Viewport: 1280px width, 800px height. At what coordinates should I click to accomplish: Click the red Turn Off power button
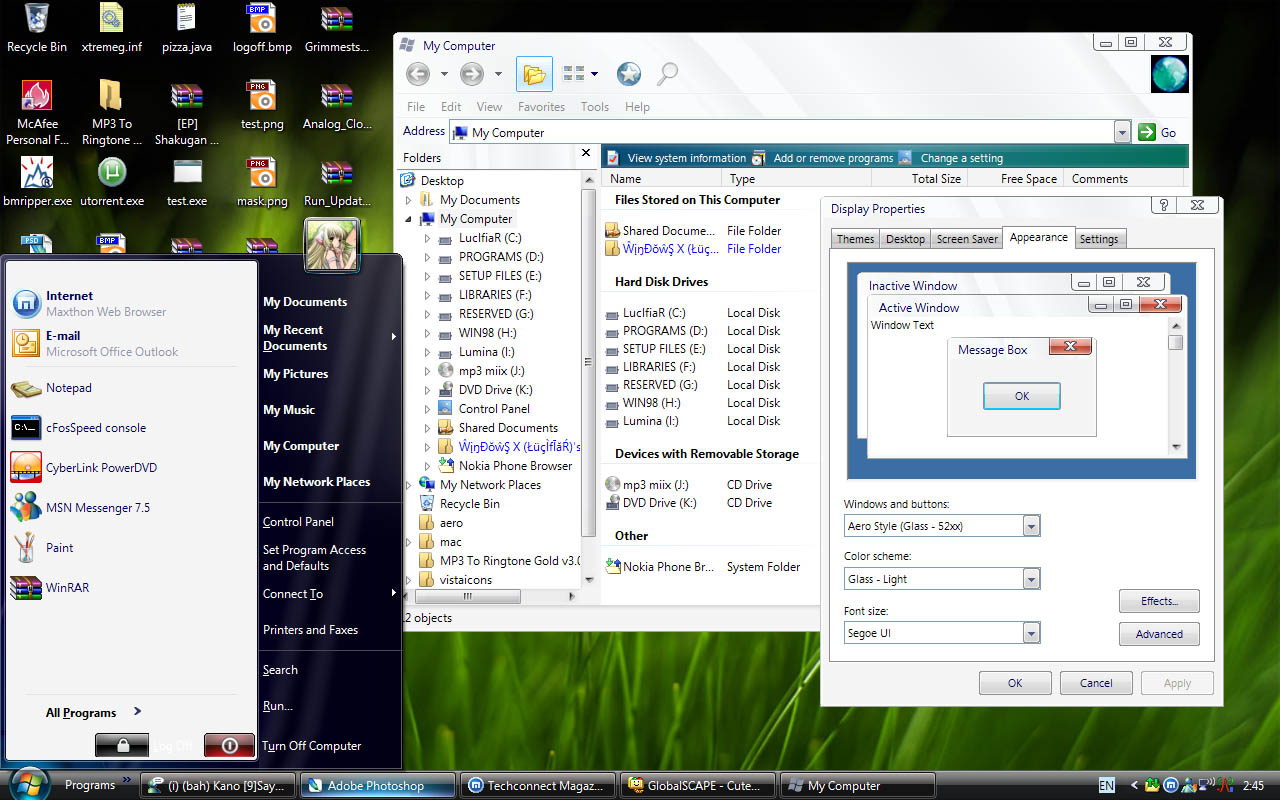tap(229, 745)
